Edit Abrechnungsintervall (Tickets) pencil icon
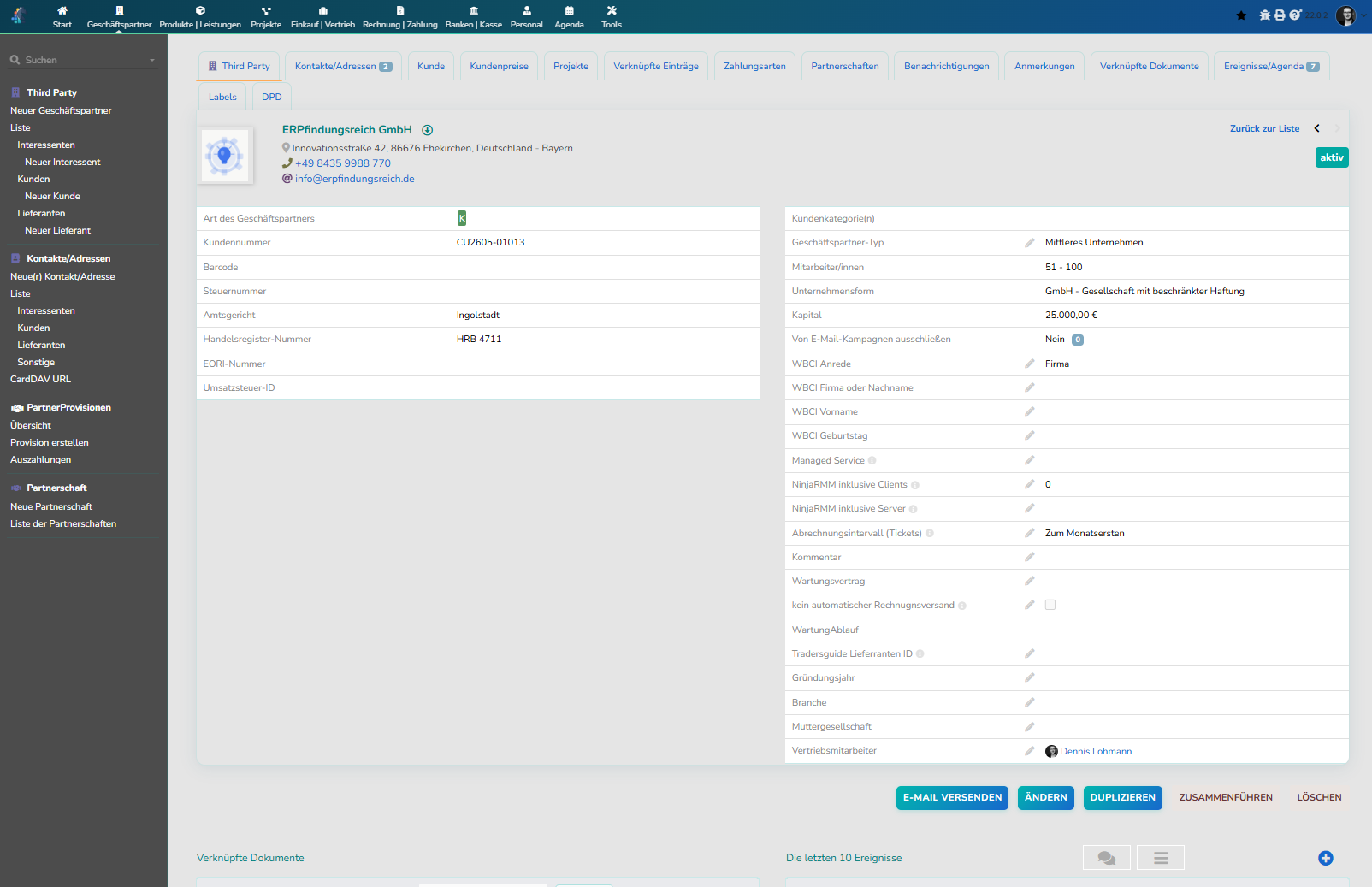The width and height of the screenshot is (1372, 887). click(x=1030, y=533)
